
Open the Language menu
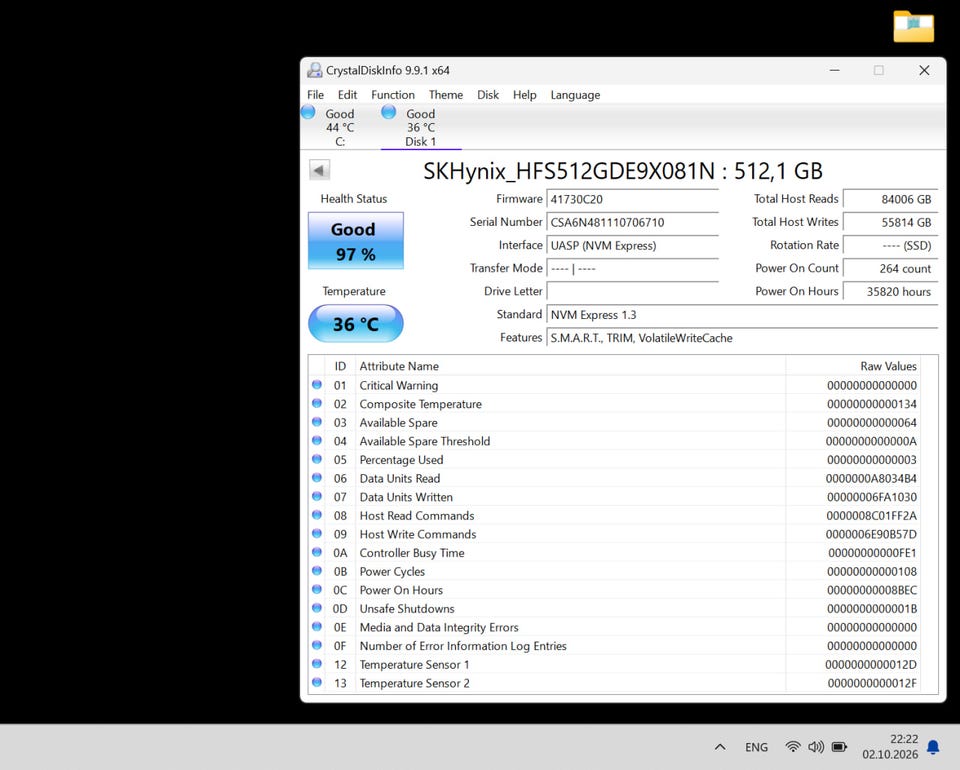(575, 95)
